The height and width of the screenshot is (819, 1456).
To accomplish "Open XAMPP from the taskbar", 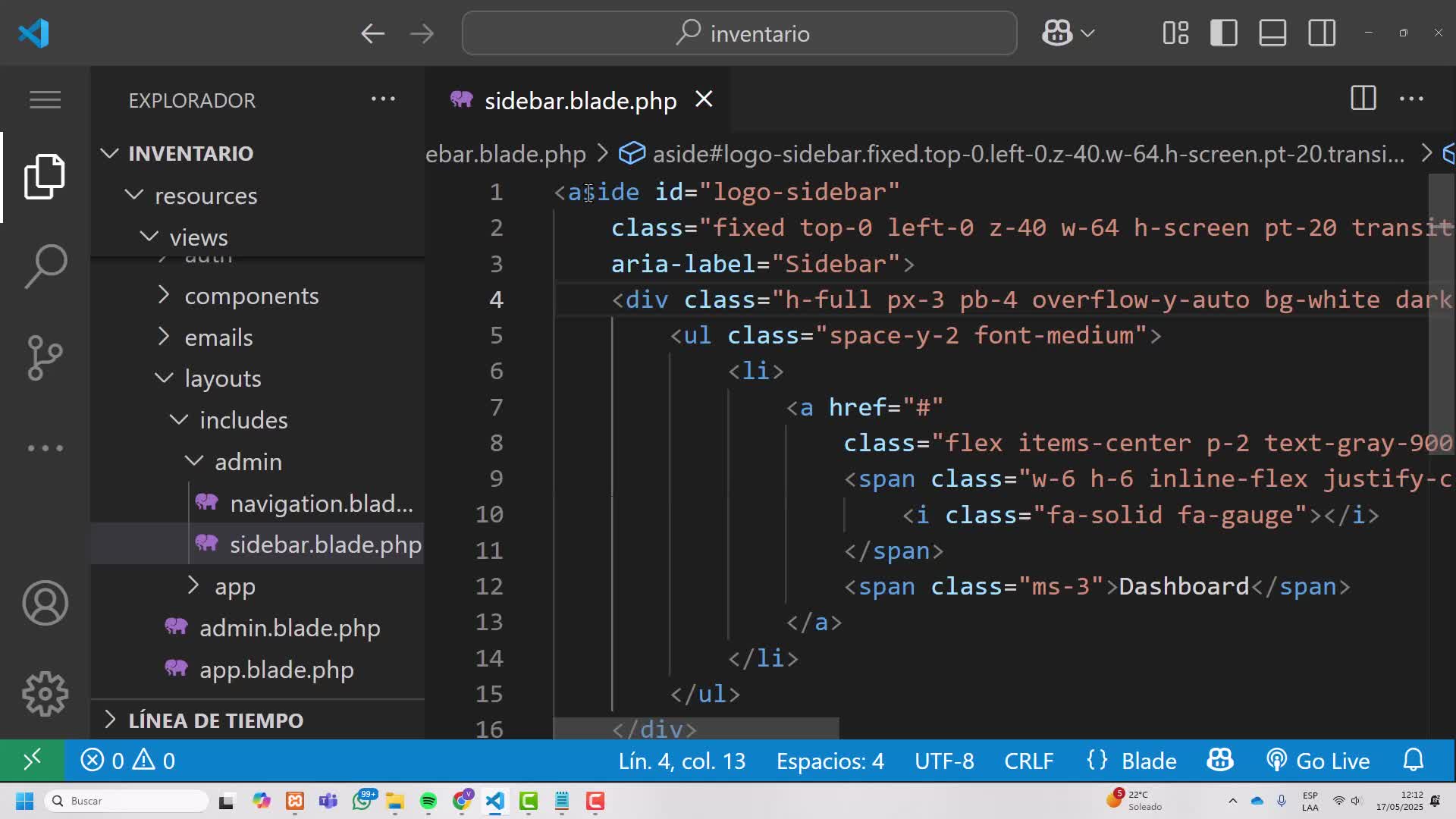I will [x=294, y=801].
